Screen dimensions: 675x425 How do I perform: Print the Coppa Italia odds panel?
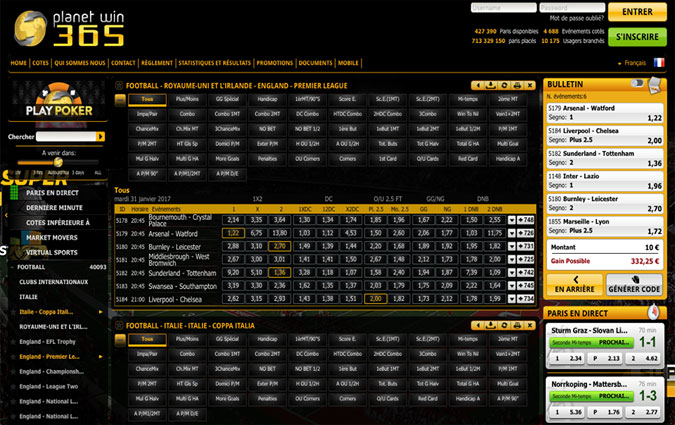(x=517, y=325)
